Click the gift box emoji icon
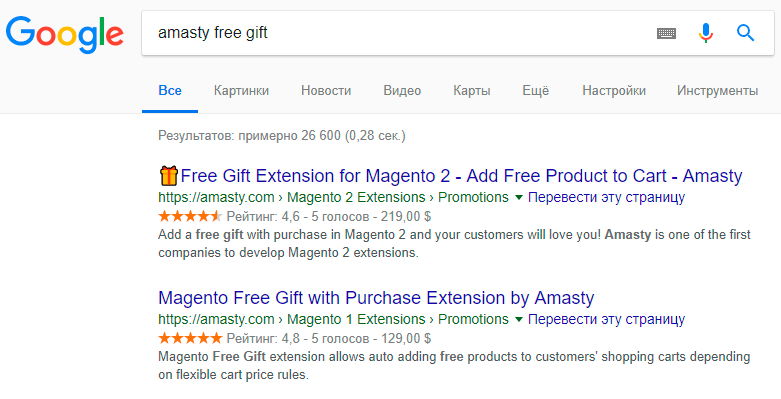The width and height of the screenshot is (781, 399). point(168,176)
